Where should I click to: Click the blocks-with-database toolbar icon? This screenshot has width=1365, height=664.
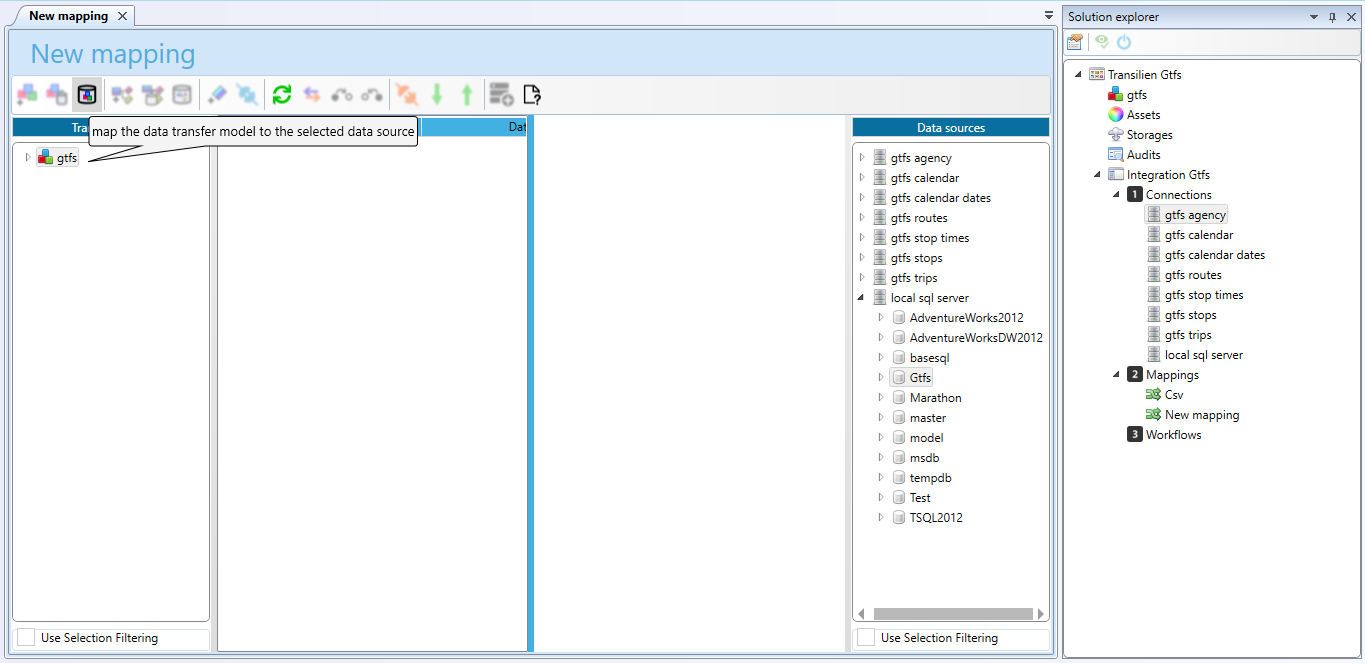[57, 94]
